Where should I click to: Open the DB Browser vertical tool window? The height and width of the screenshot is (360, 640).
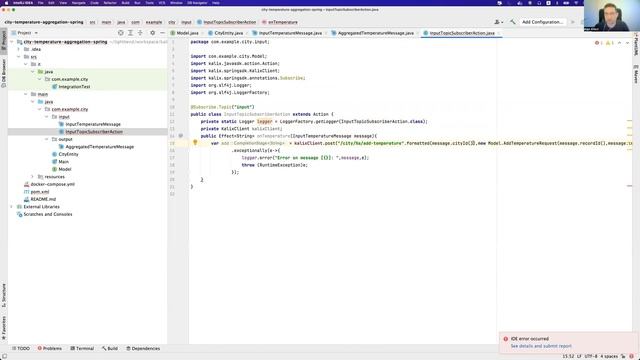click(4, 73)
